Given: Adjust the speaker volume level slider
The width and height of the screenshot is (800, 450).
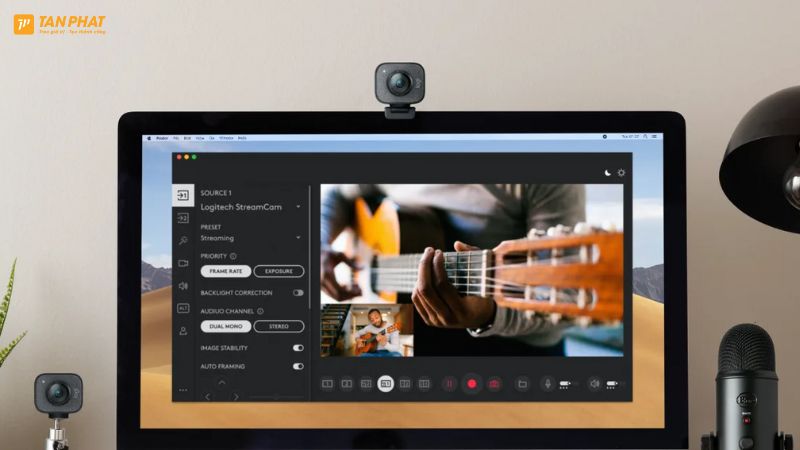Looking at the screenshot, I should [613, 384].
